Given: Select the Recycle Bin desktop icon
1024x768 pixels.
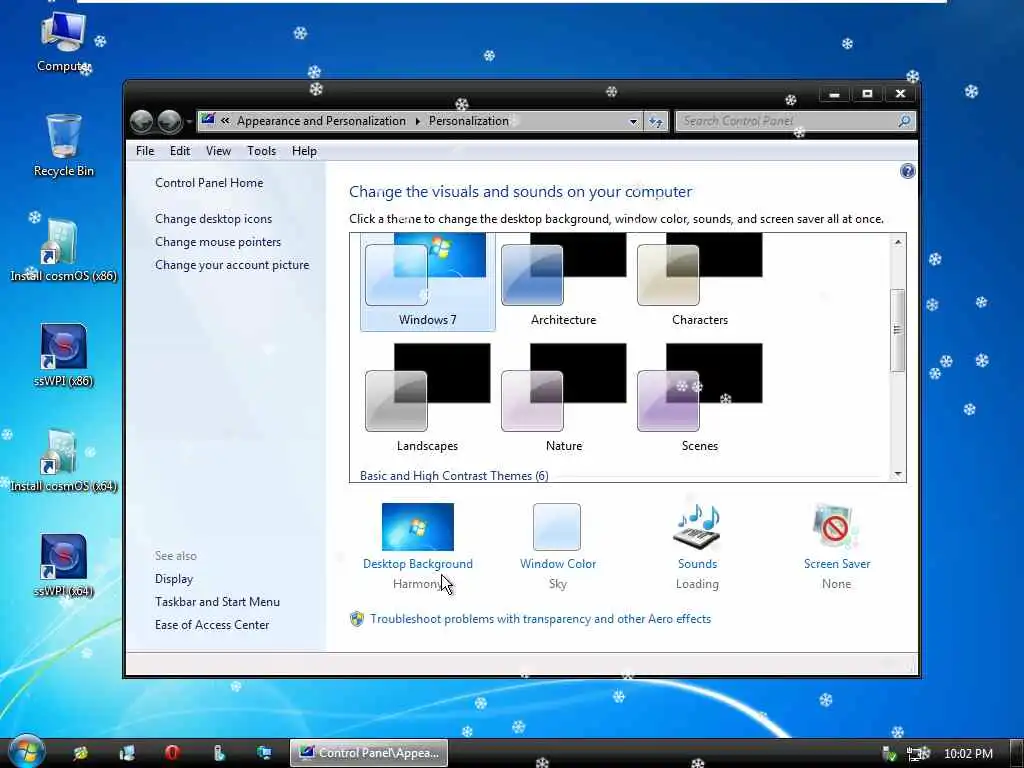Looking at the screenshot, I should tap(63, 146).
